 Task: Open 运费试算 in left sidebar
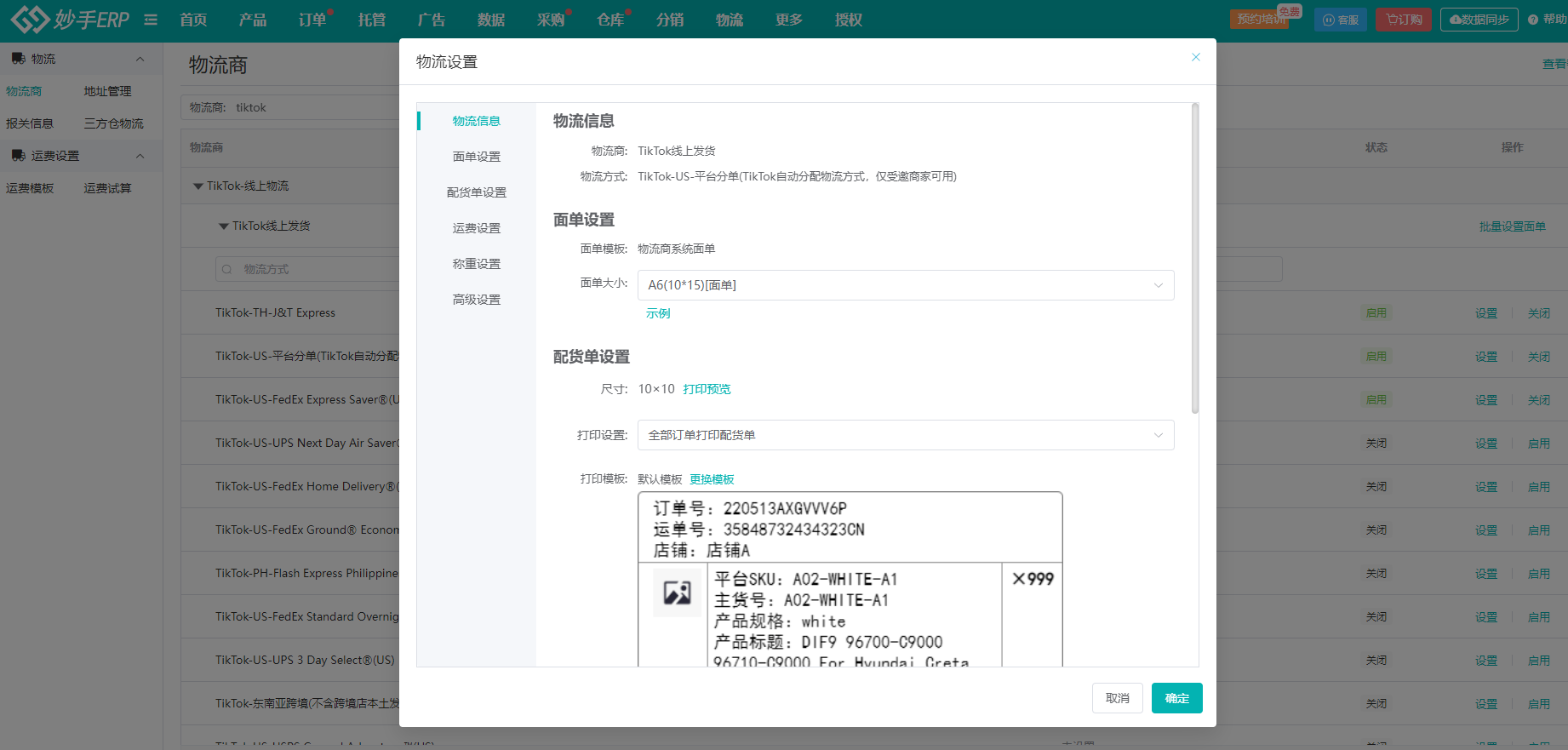(x=107, y=188)
